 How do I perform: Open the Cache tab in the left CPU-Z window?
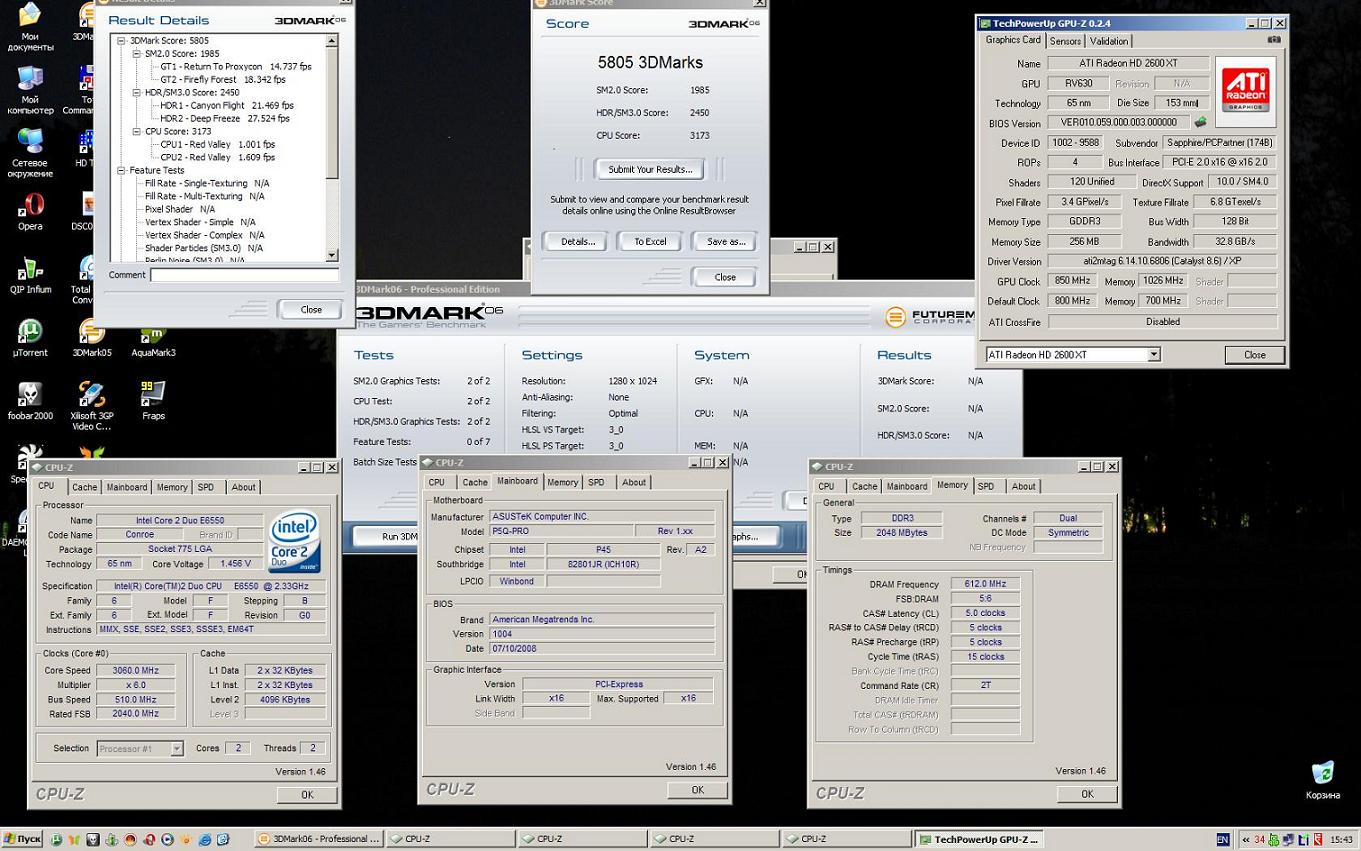pyautogui.click(x=84, y=487)
